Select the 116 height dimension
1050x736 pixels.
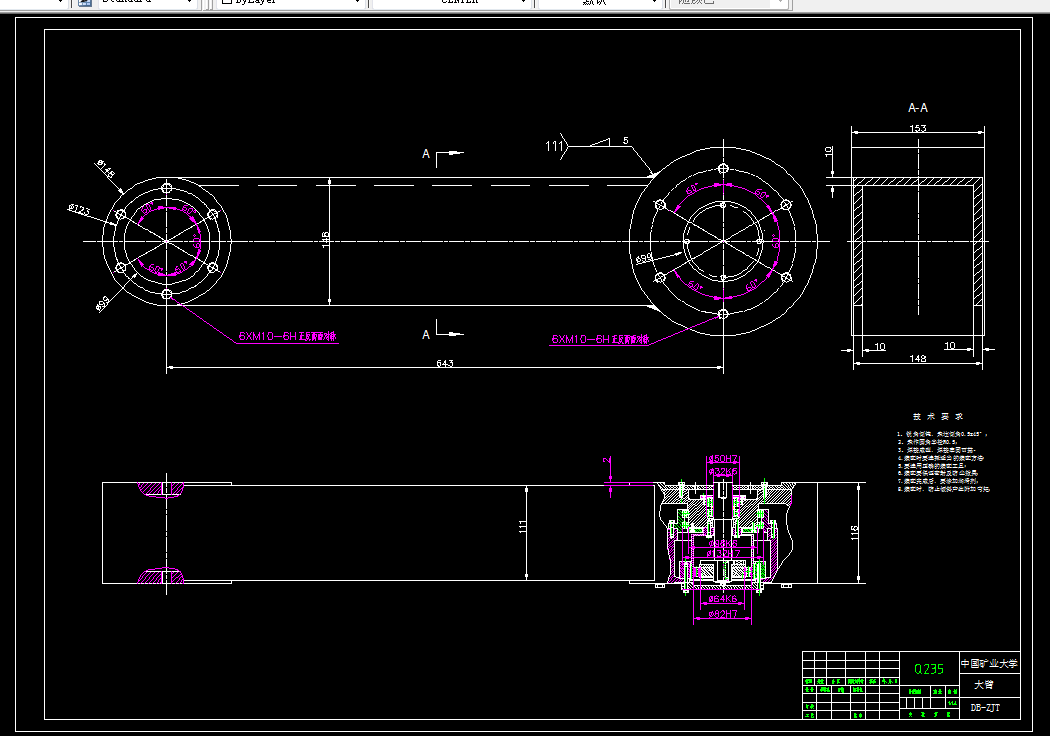[854, 532]
